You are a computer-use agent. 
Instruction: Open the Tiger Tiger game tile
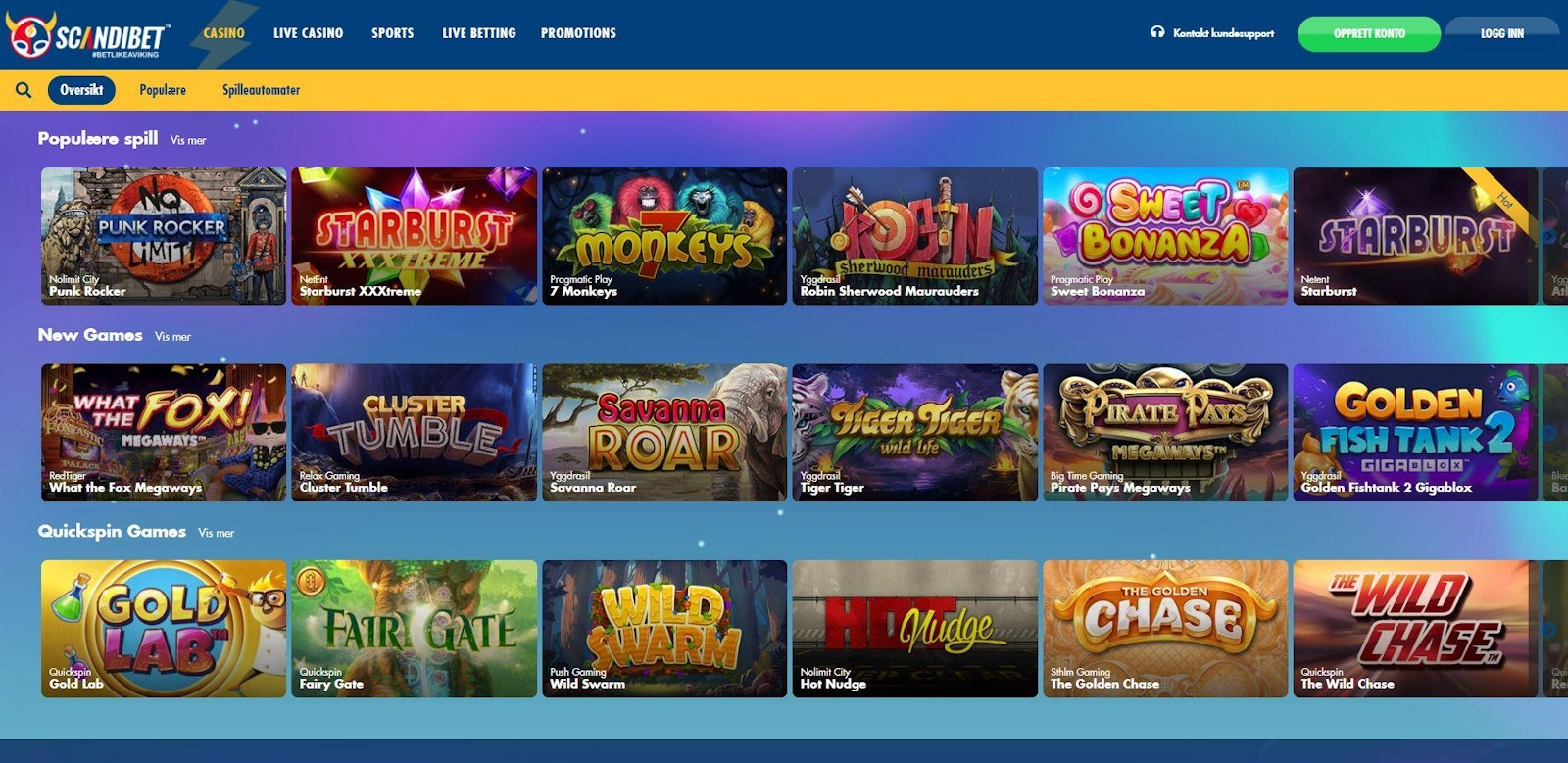(x=915, y=433)
